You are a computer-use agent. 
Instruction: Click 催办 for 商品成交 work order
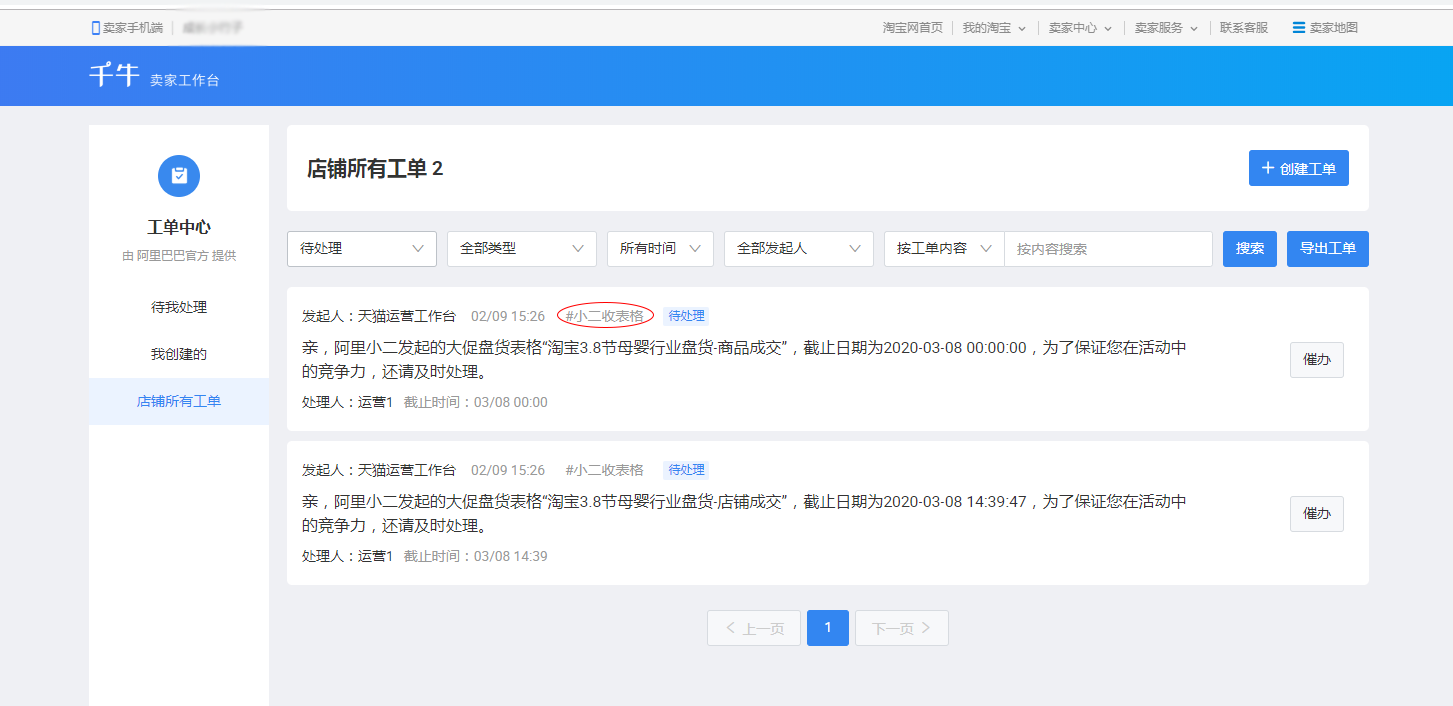[x=1317, y=360]
